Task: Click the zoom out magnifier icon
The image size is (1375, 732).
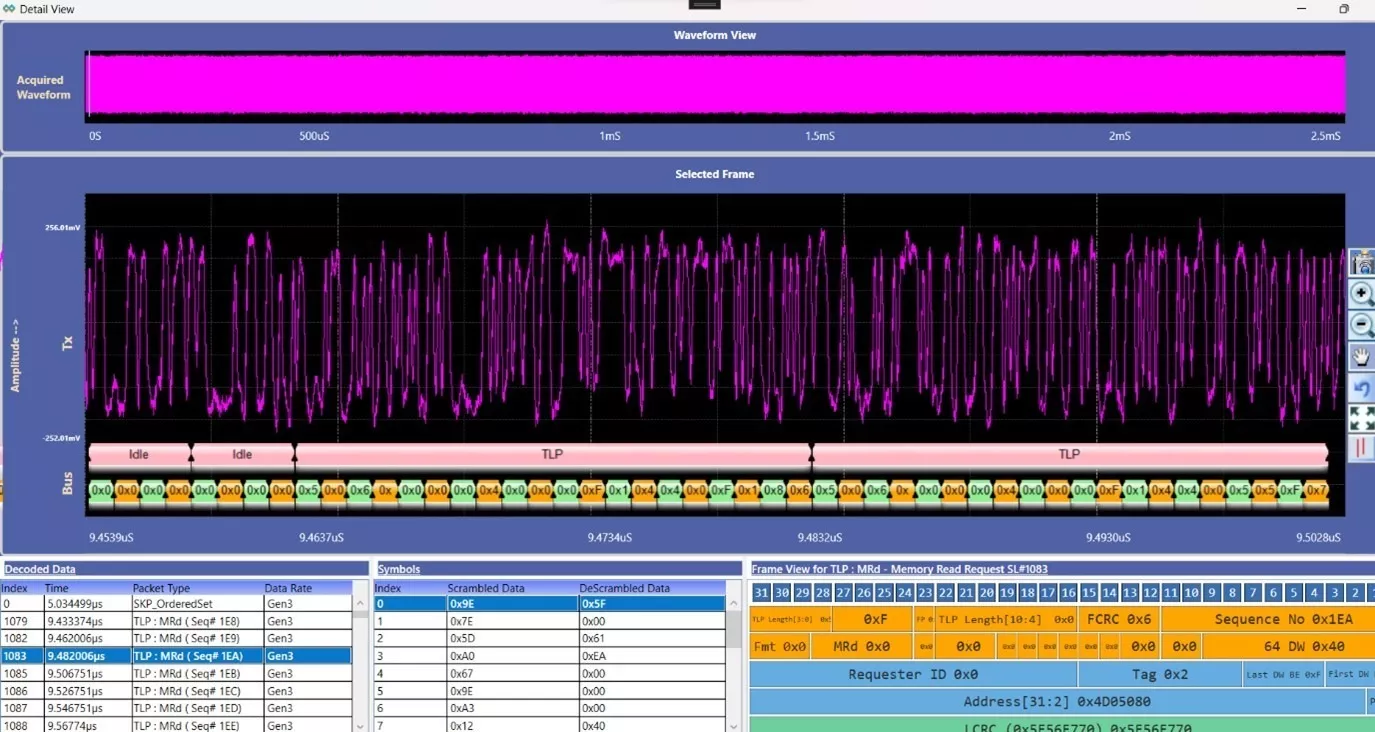Action: (1361, 325)
